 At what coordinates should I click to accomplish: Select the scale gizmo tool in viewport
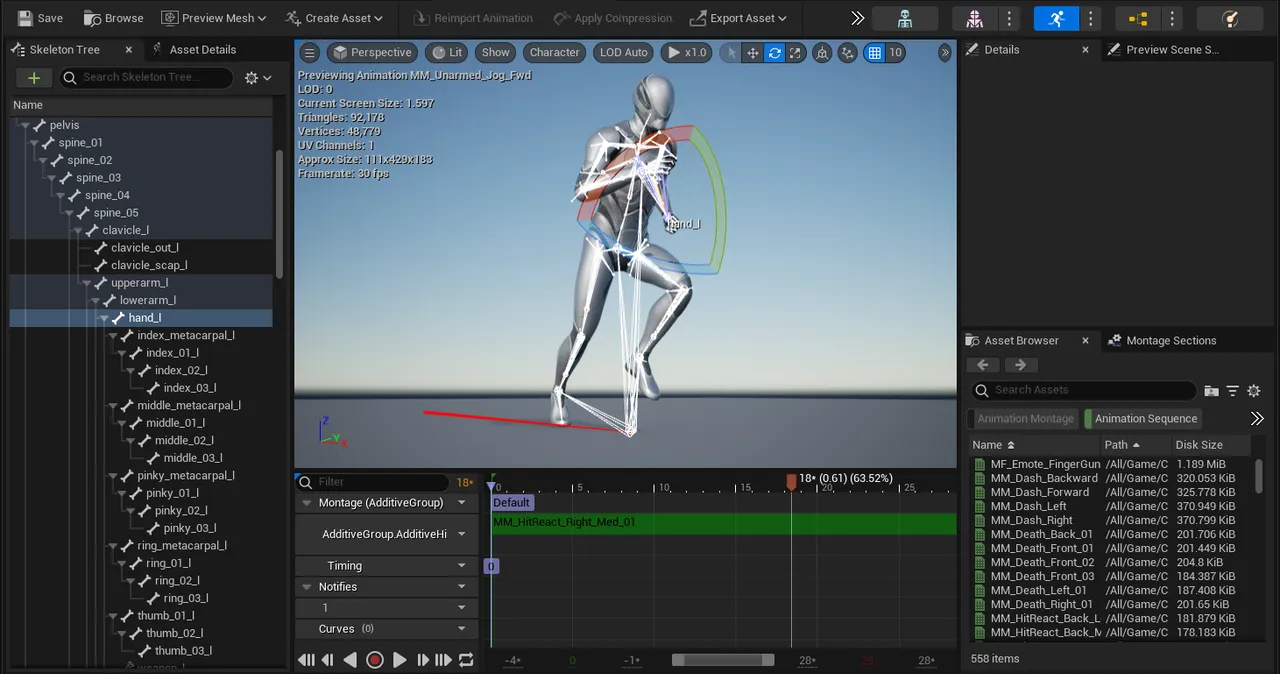tap(796, 53)
